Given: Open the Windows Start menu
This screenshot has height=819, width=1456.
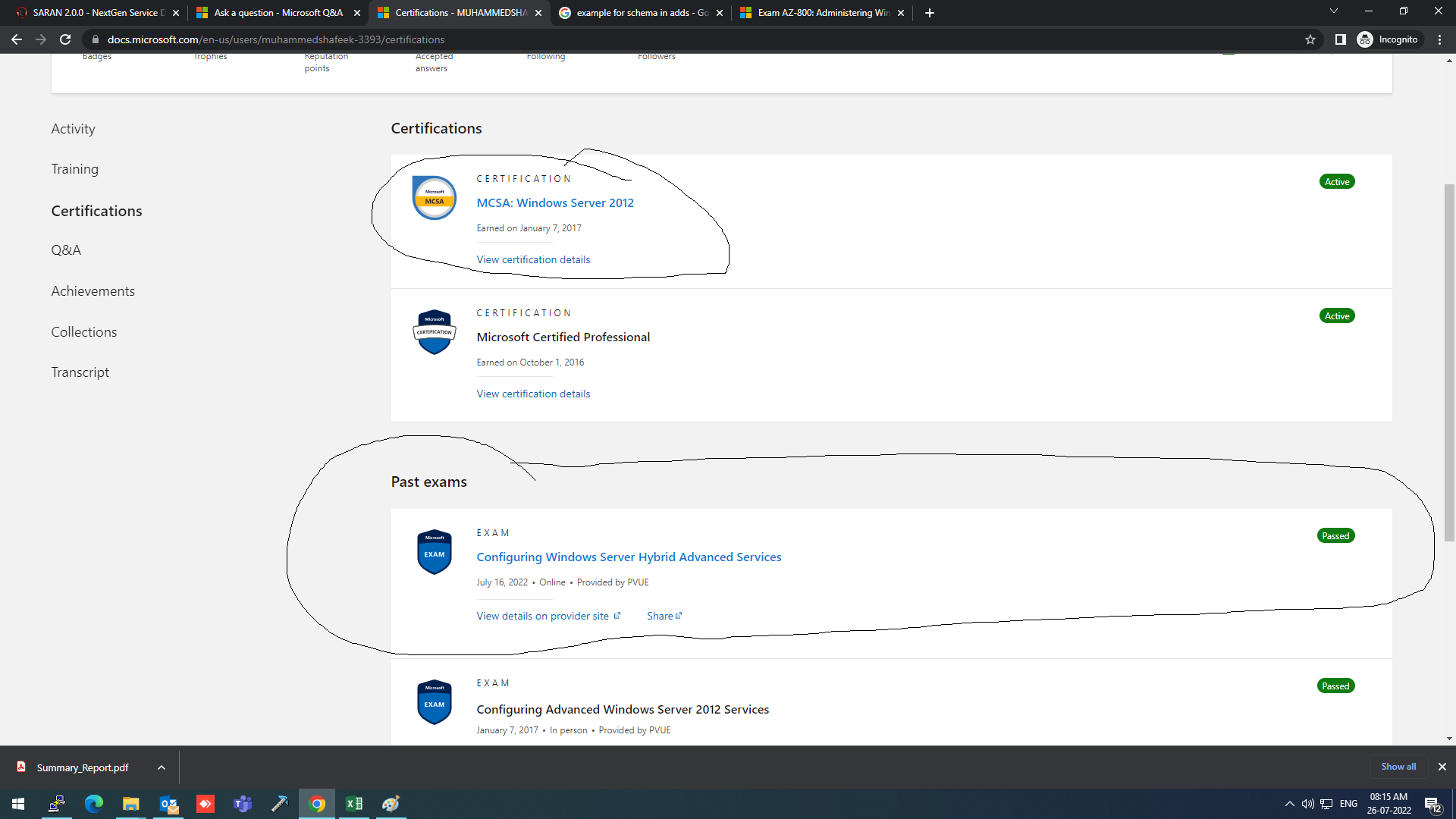Looking at the screenshot, I should [x=18, y=804].
